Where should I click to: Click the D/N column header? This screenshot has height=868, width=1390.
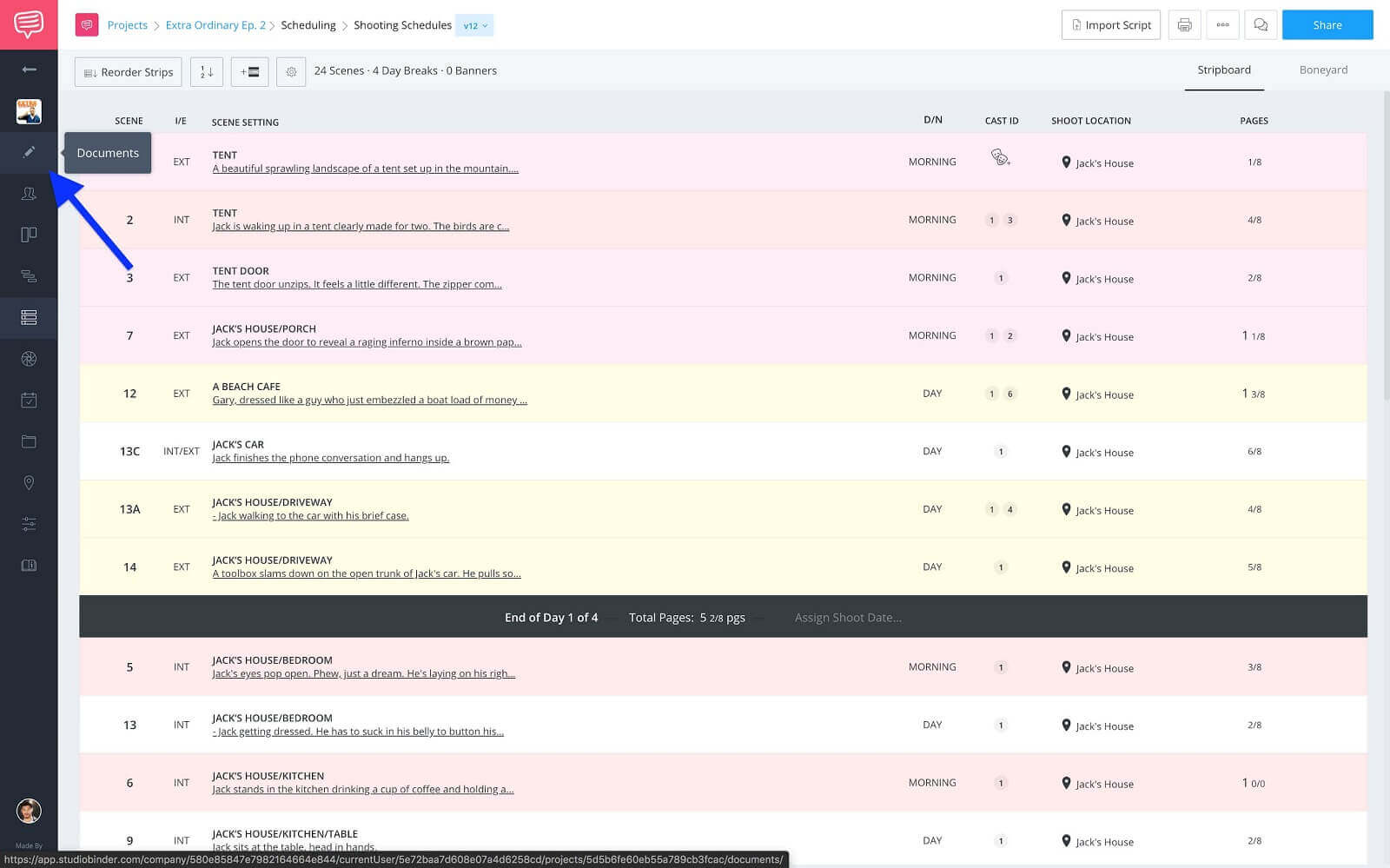click(x=933, y=120)
